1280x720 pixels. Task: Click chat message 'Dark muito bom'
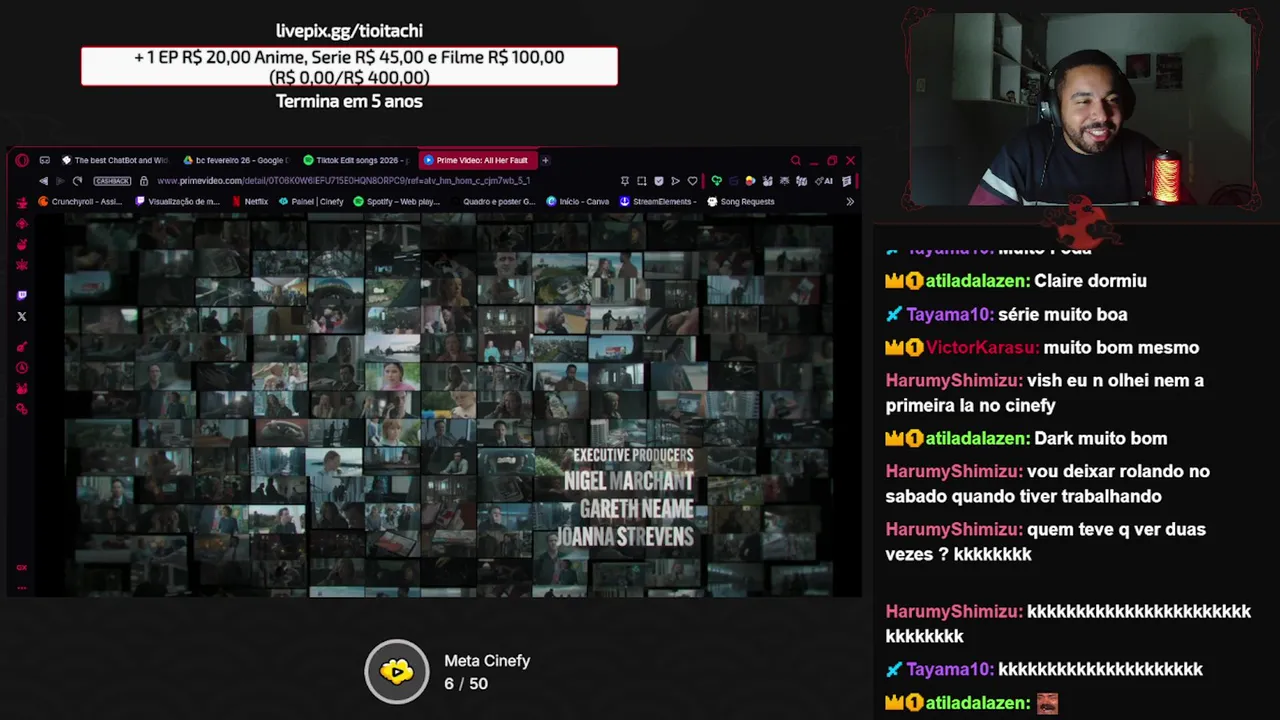coord(1100,438)
